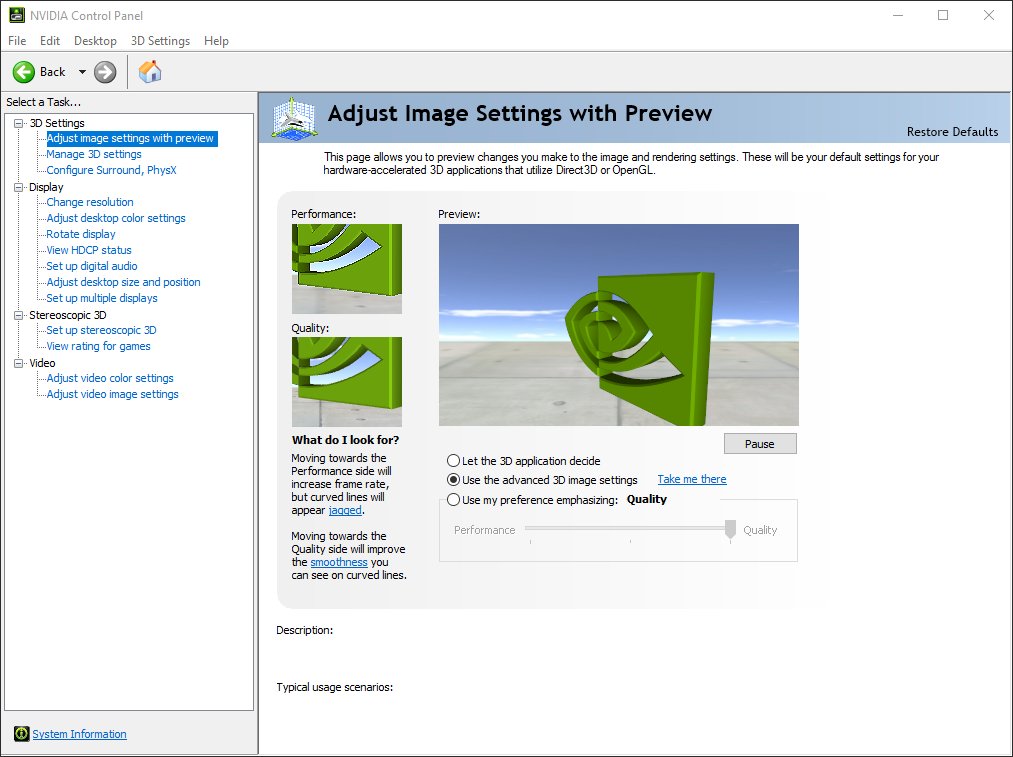
Task: Open Adjust video color settings
Action: 110,378
